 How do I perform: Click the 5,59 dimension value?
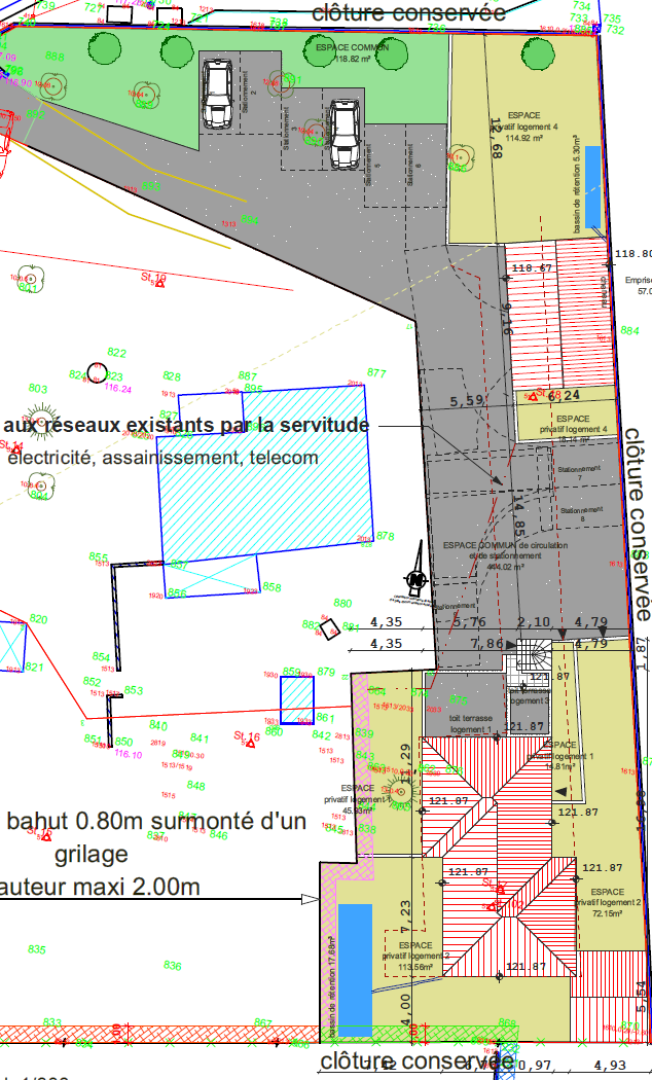pyautogui.click(x=468, y=401)
